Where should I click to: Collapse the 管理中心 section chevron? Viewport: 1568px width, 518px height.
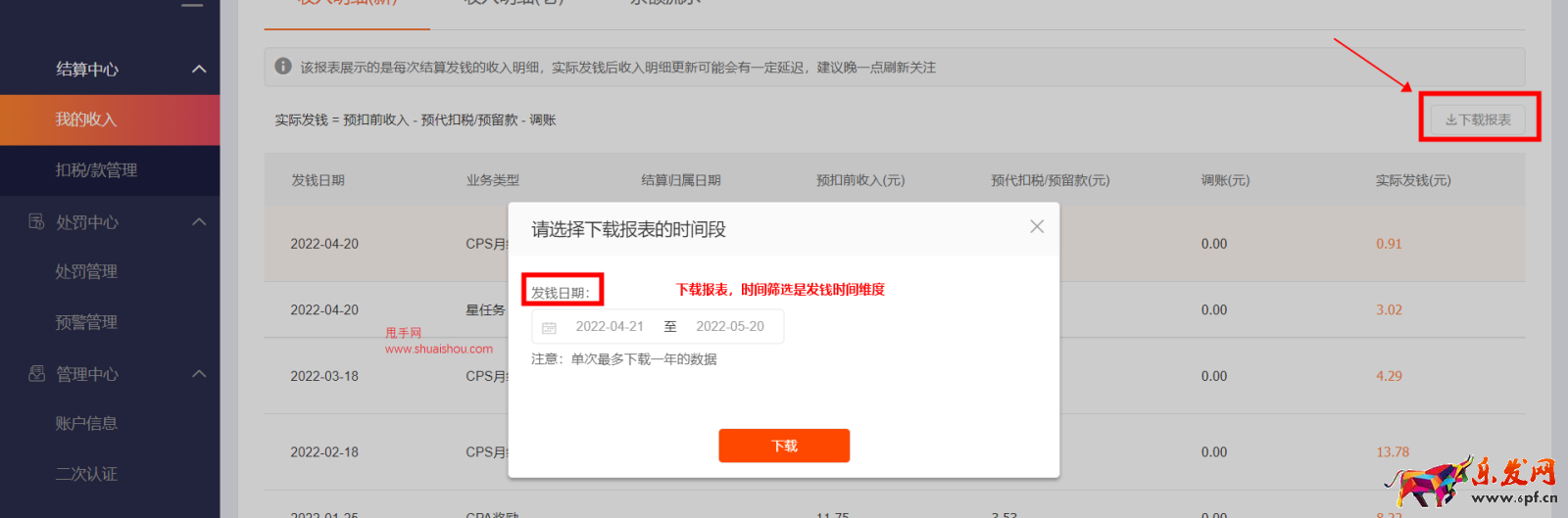tap(199, 373)
